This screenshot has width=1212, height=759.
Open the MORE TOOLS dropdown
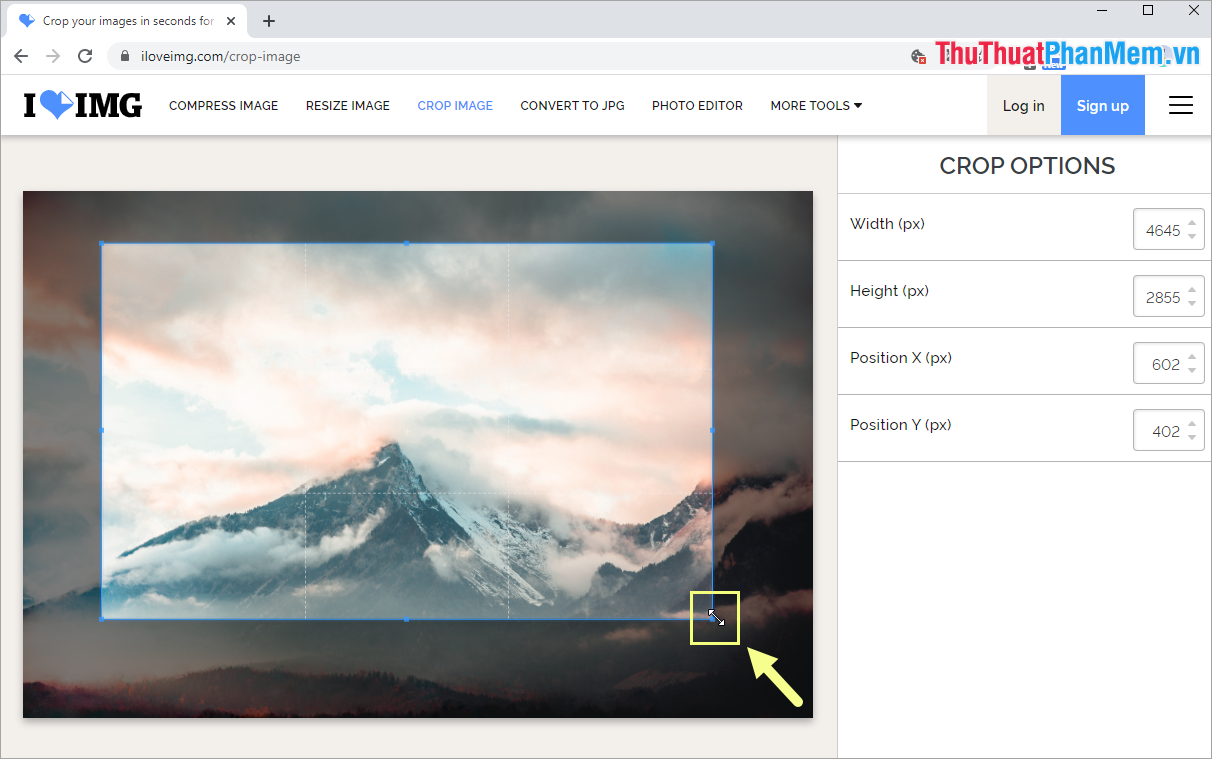(815, 105)
